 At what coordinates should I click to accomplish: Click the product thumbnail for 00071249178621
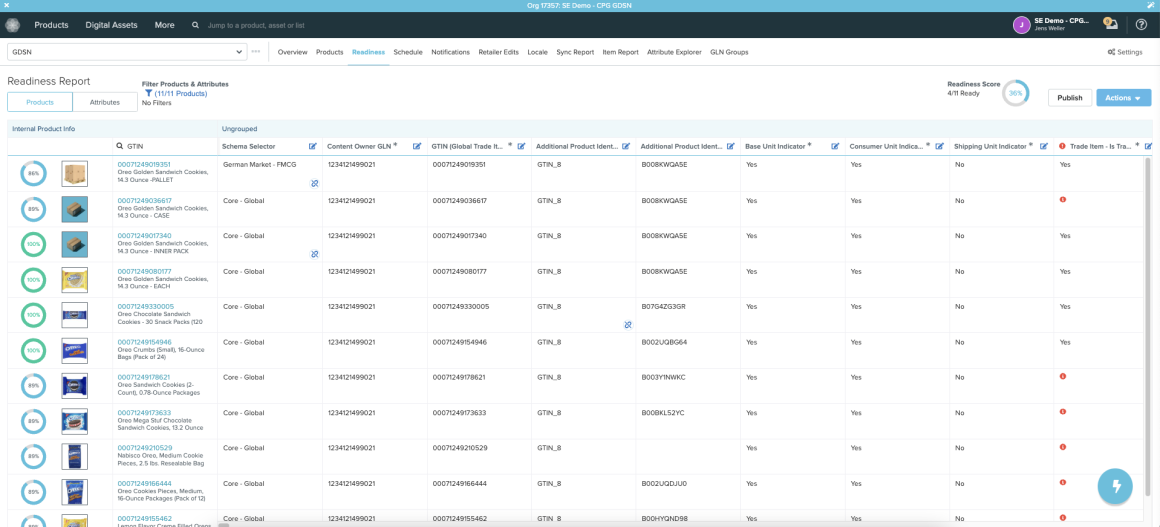coord(74,386)
